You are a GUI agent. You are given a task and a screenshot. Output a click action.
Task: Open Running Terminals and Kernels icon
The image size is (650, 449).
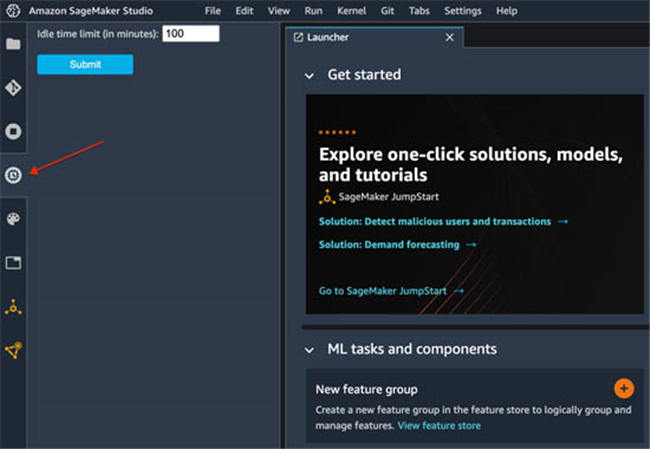pos(13,131)
